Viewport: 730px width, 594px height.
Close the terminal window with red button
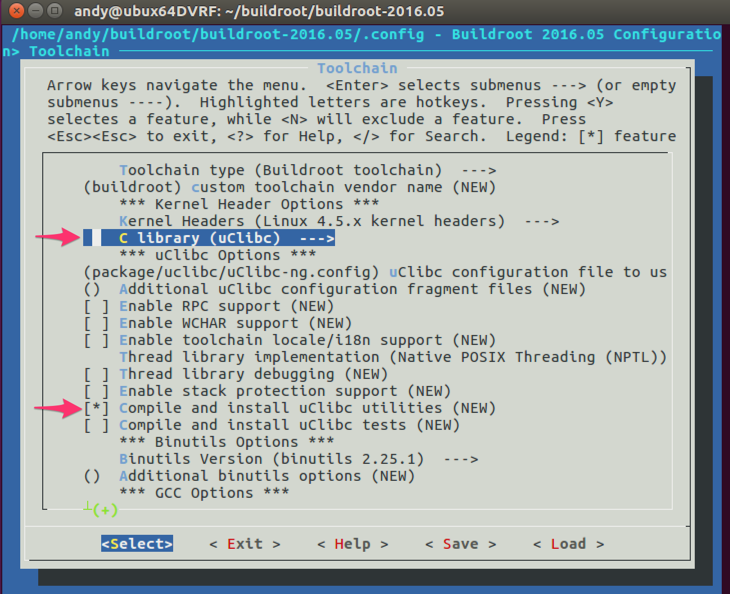16,10
